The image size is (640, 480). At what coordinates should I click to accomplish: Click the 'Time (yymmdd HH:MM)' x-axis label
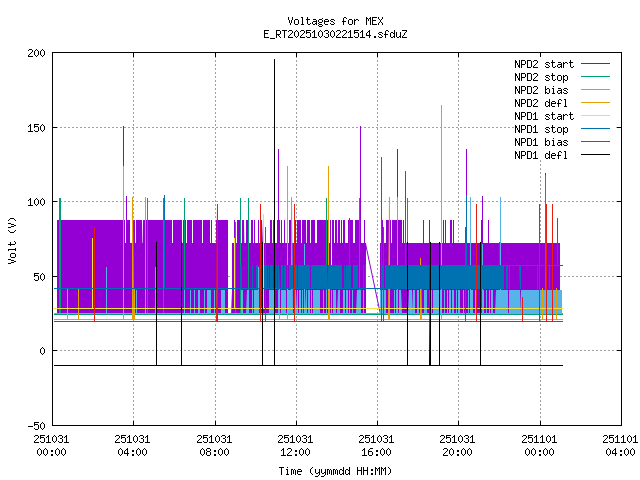335,470
